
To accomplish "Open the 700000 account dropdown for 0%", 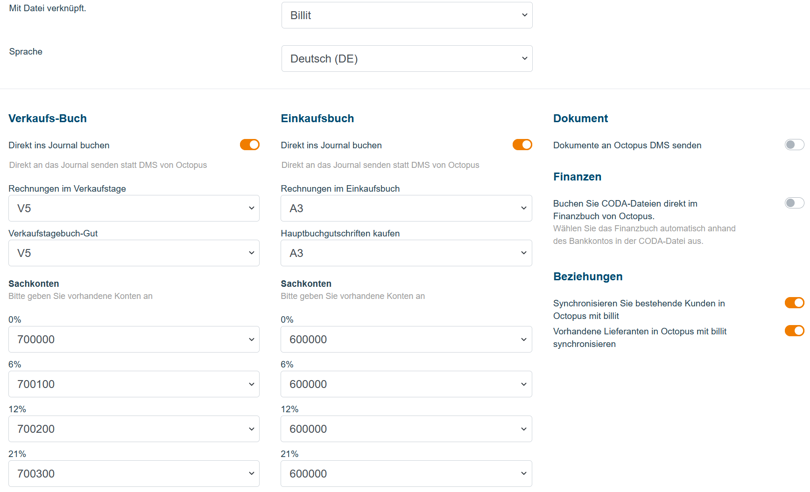I will (x=134, y=340).
